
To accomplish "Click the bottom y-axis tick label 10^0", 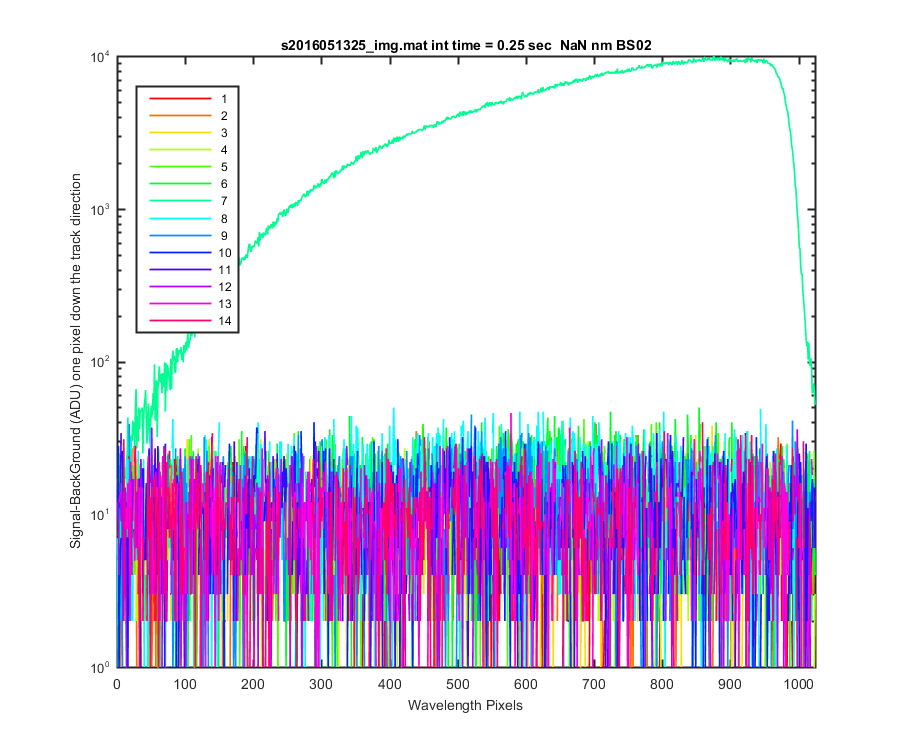I will (100, 667).
